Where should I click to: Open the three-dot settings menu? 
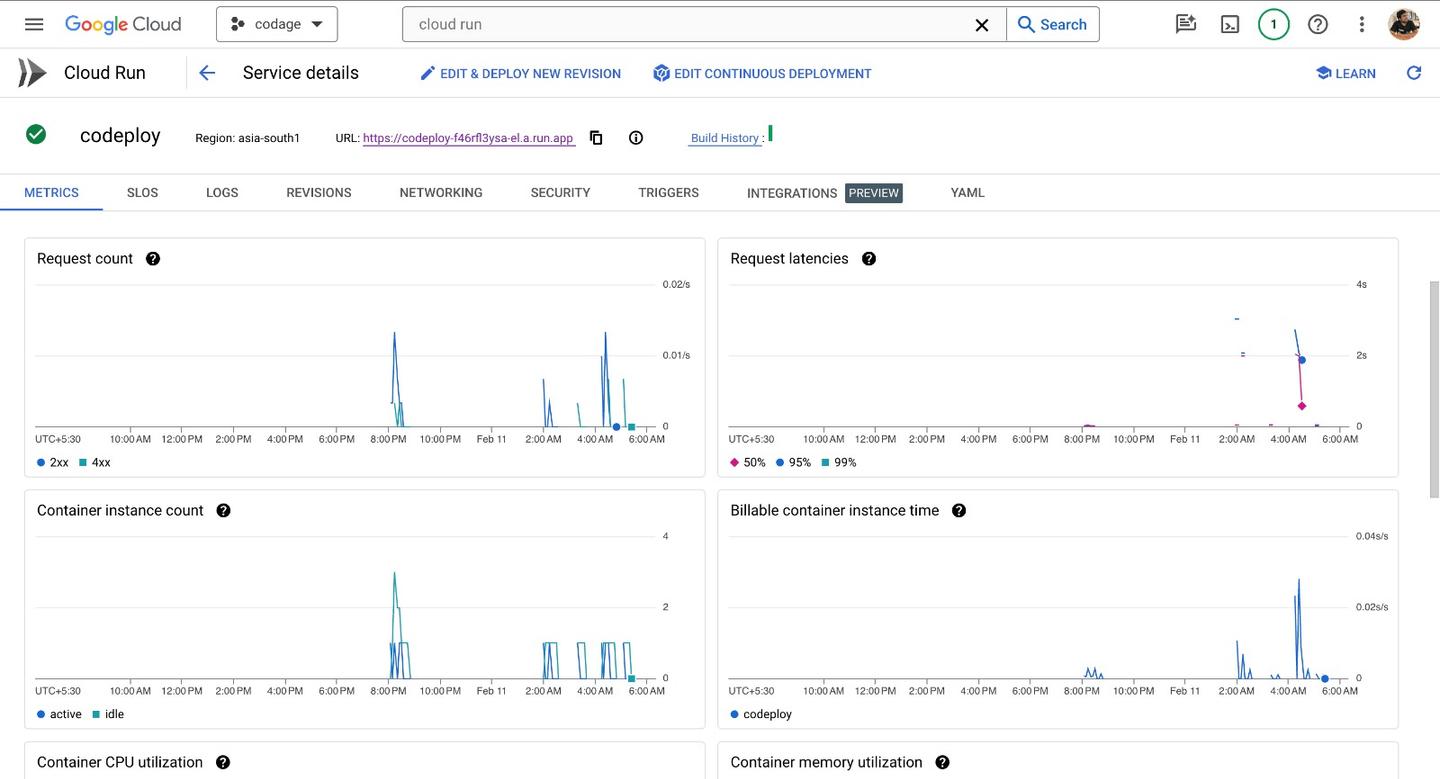(x=1361, y=24)
